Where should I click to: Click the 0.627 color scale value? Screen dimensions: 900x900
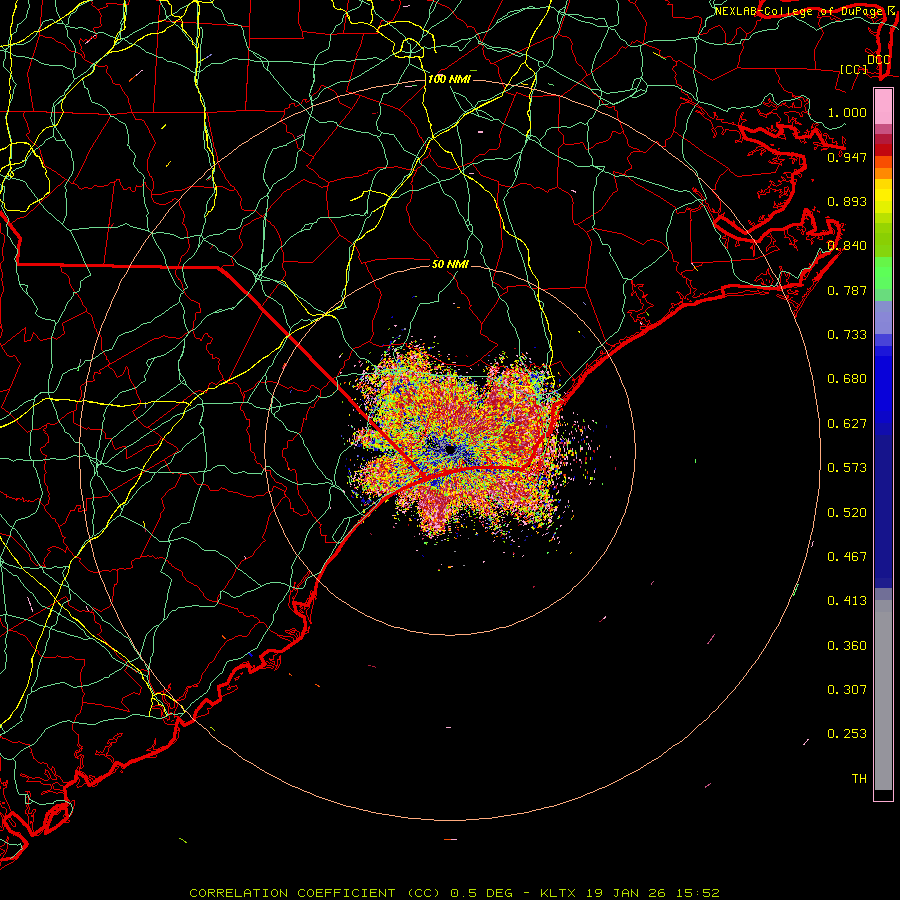click(847, 424)
